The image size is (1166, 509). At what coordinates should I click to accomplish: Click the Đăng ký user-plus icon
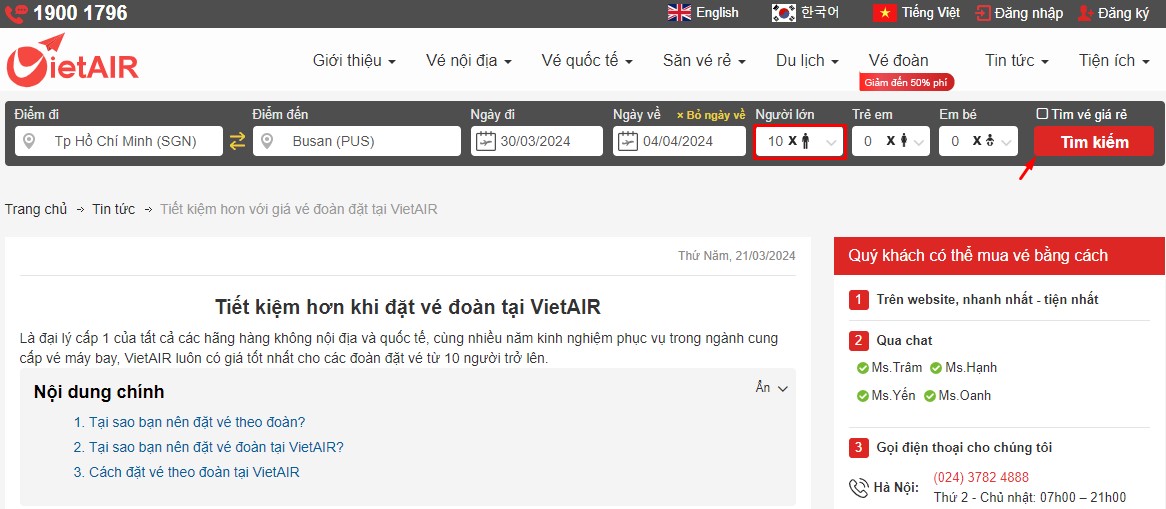click(1085, 13)
